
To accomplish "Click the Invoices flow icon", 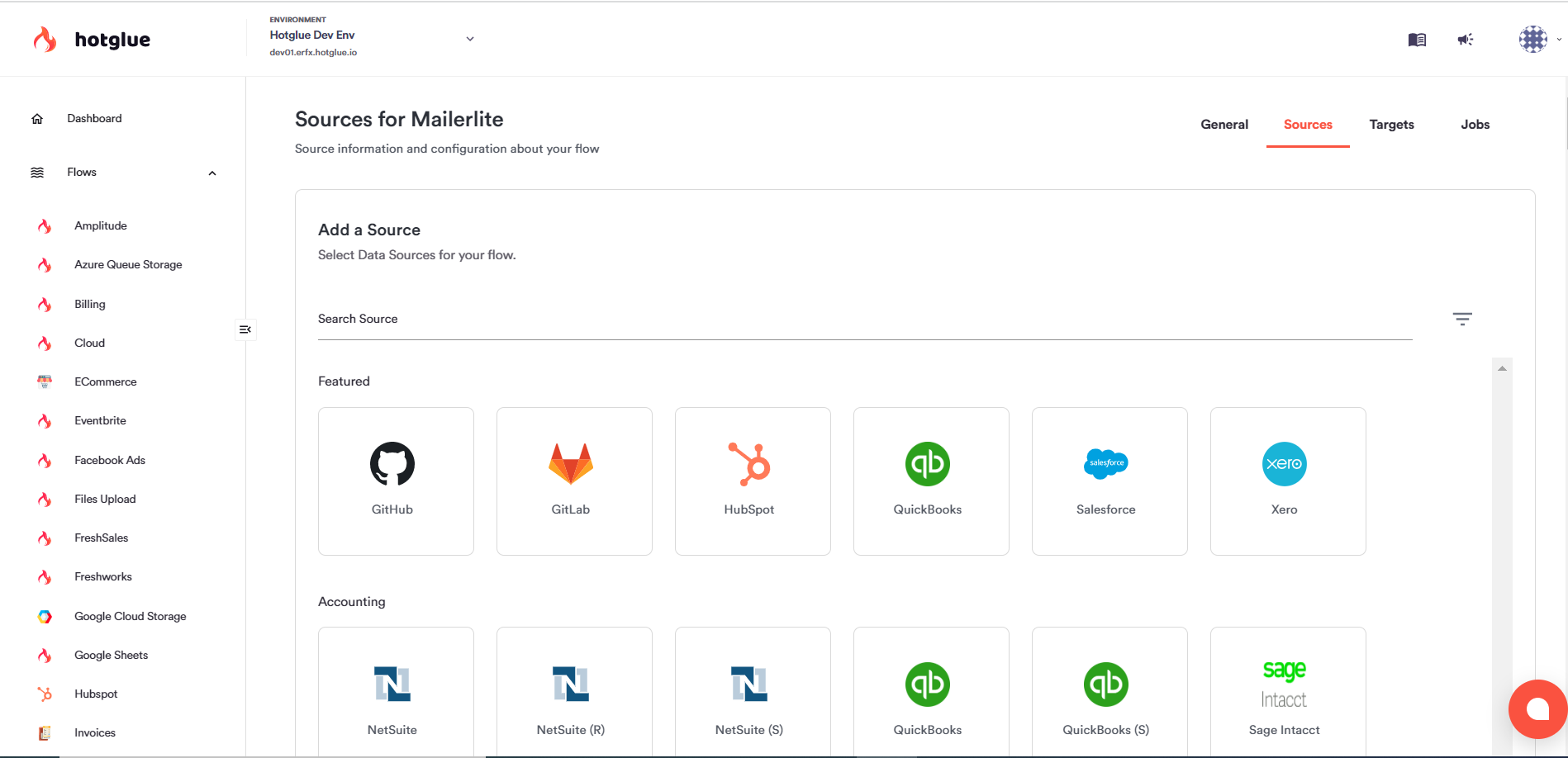I will [45, 733].
